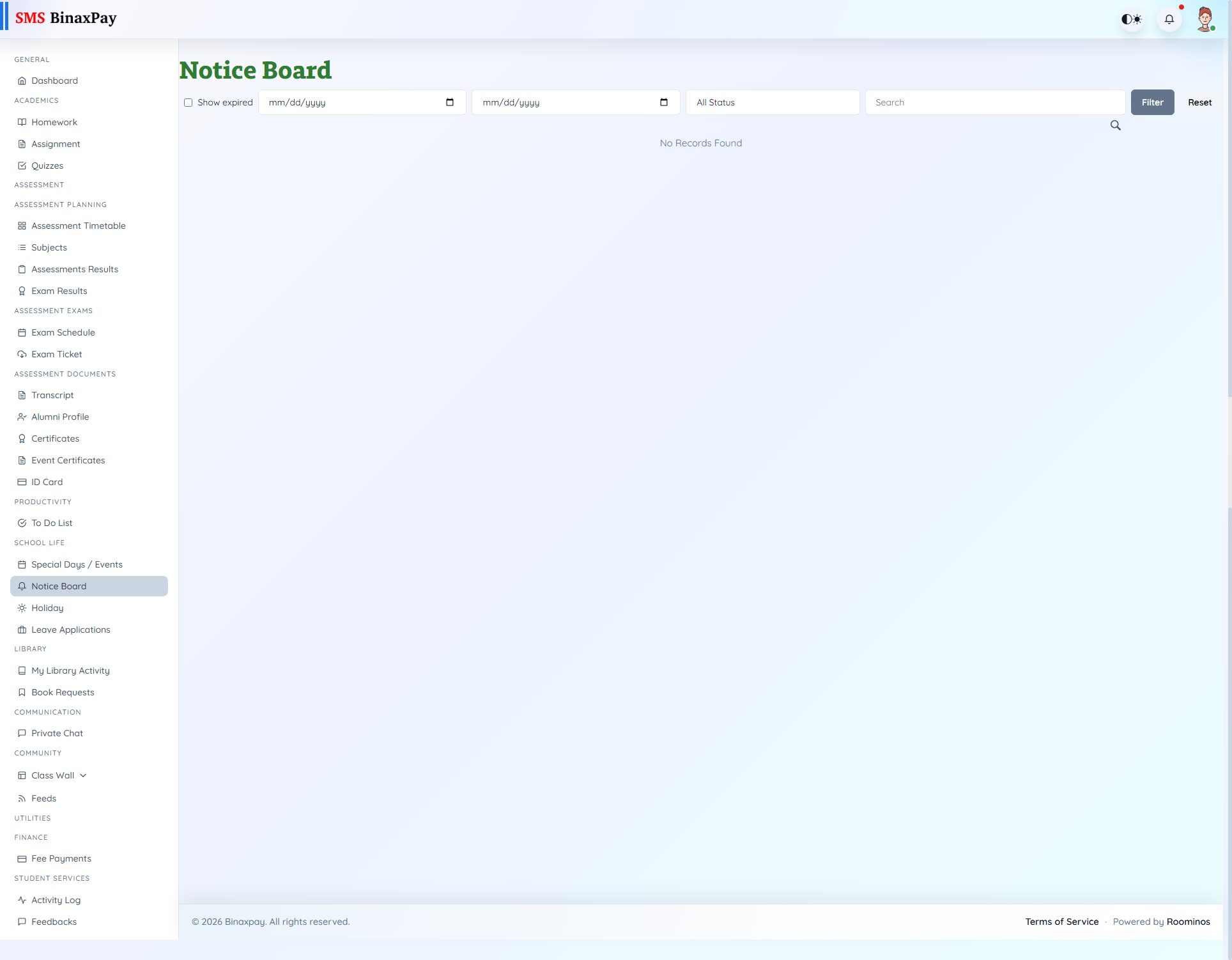Click the Notice Board bell icon

click(22, 585)
